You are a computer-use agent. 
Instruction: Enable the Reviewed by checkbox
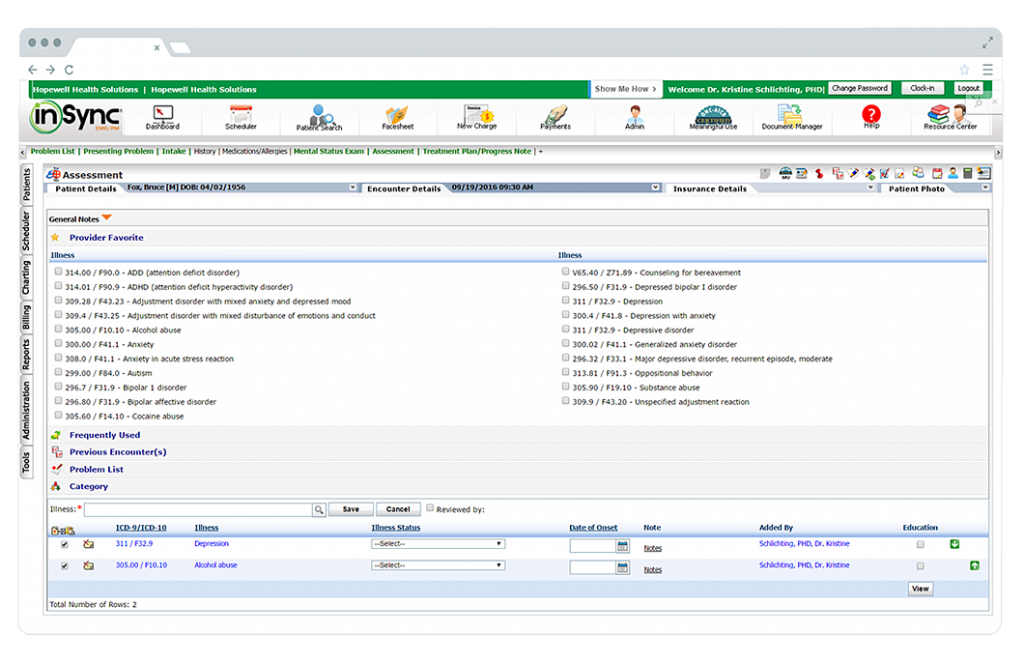pos(430,508)
